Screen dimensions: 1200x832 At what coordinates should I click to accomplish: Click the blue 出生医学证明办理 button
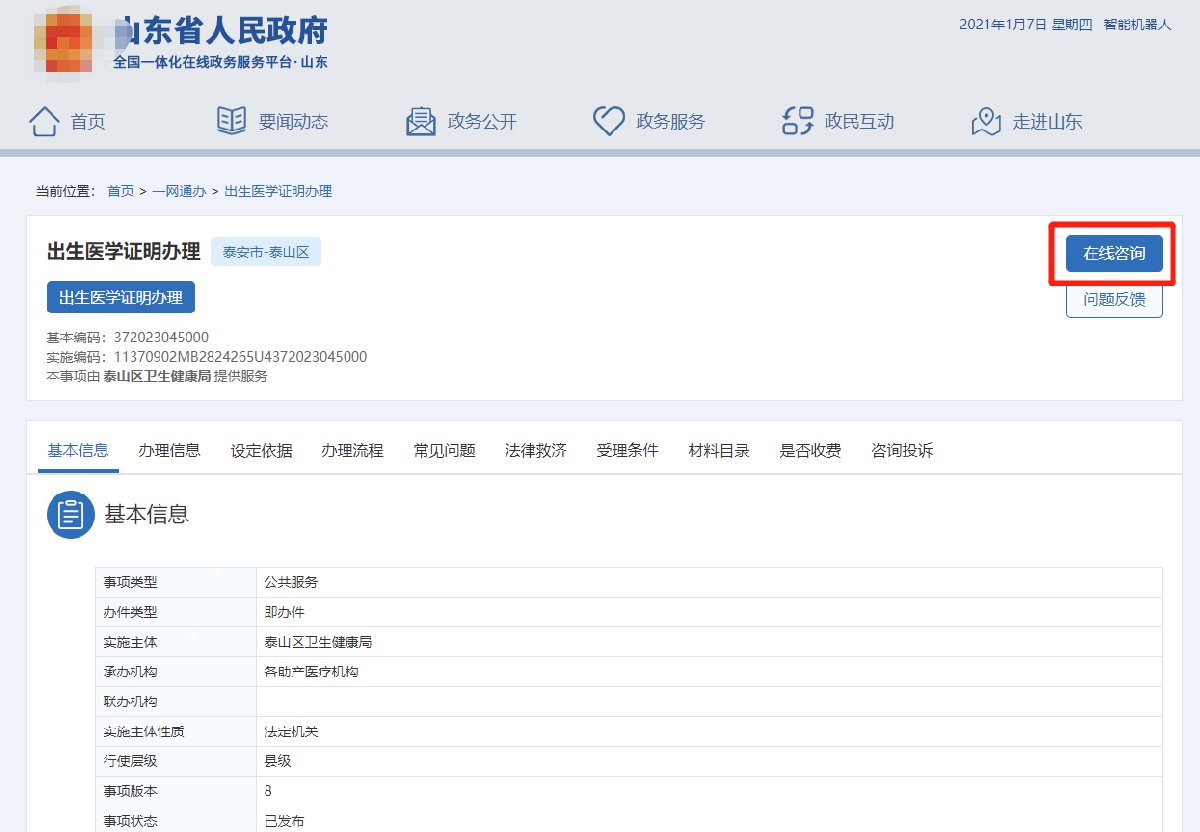[121, 297]
